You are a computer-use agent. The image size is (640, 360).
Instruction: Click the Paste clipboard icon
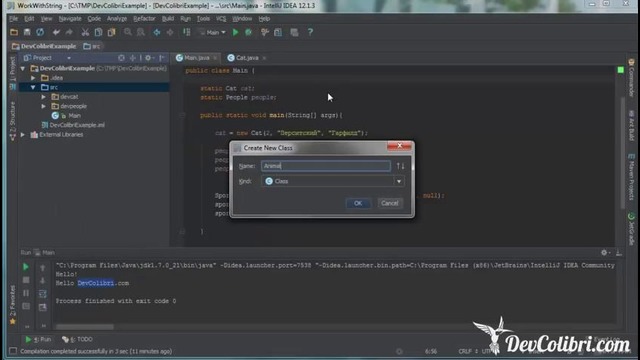click(111, 32)
